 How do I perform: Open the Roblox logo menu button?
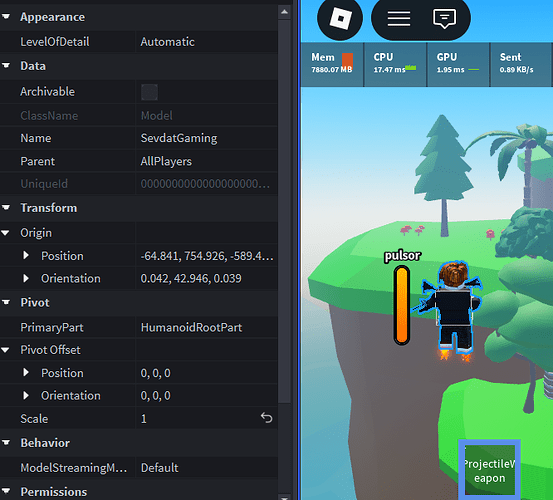pos(340,18)
